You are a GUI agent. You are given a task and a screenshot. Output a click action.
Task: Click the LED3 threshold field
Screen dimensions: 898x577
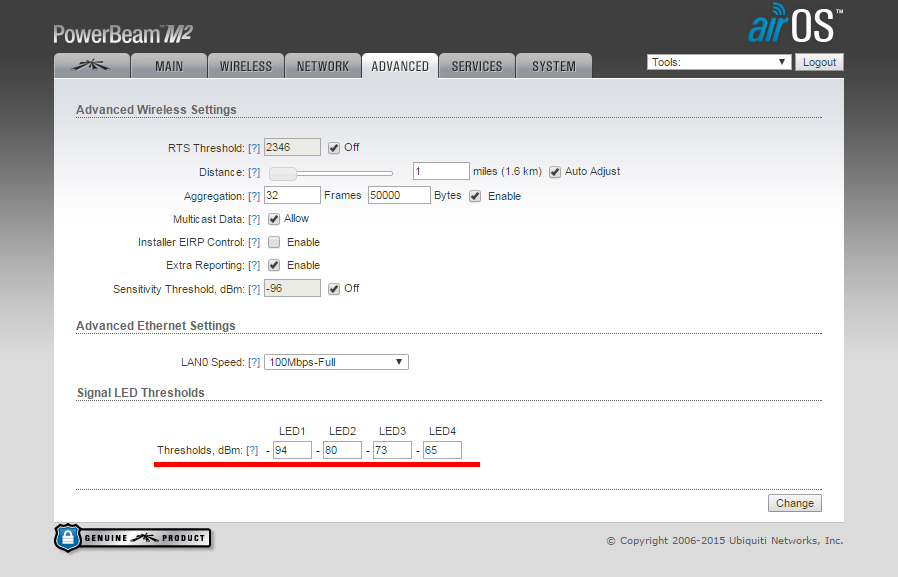point(392,450)
